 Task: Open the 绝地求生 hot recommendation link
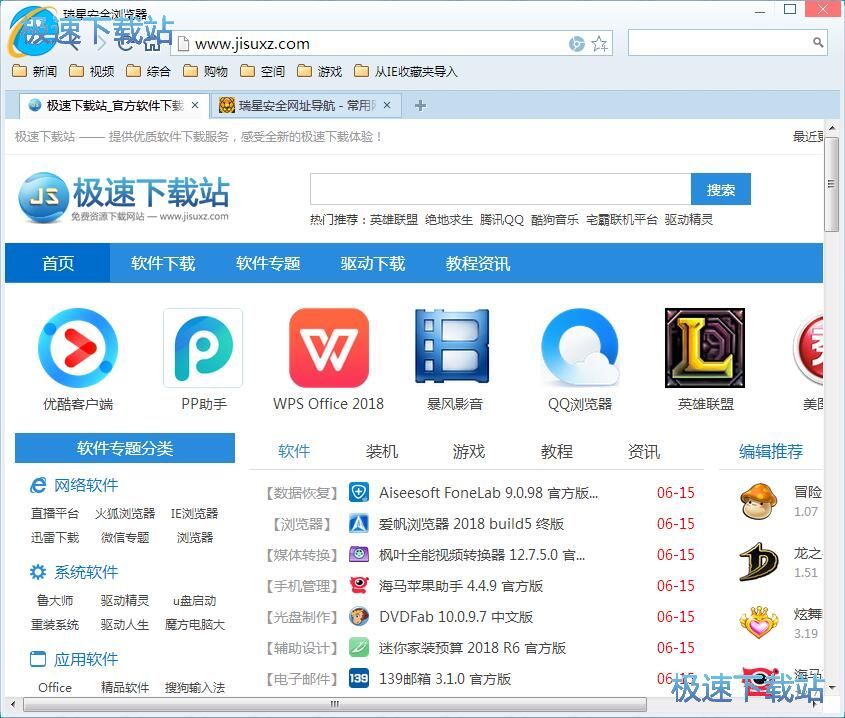coord(448,220)
